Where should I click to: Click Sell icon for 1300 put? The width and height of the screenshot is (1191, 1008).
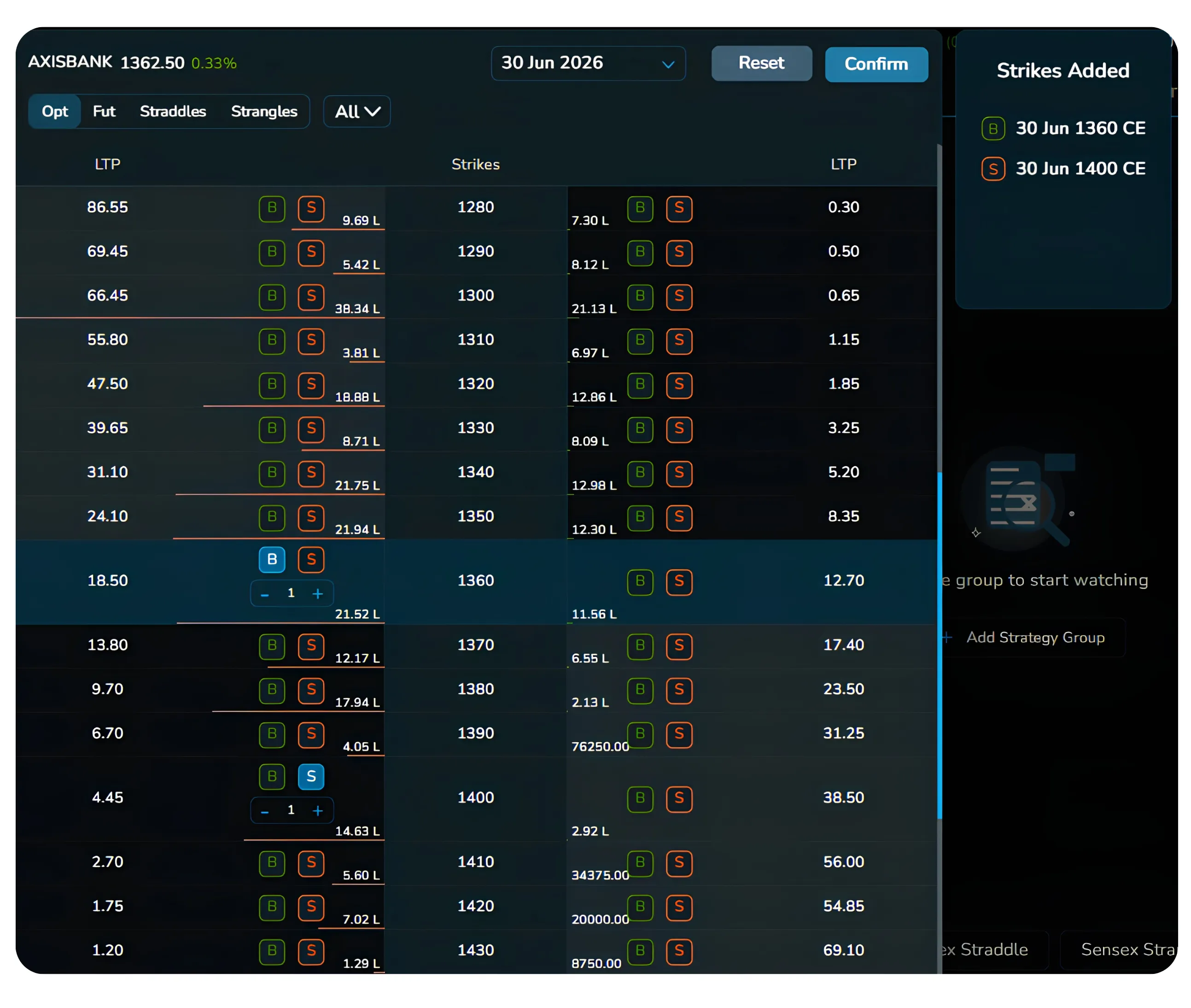point(678,297)
